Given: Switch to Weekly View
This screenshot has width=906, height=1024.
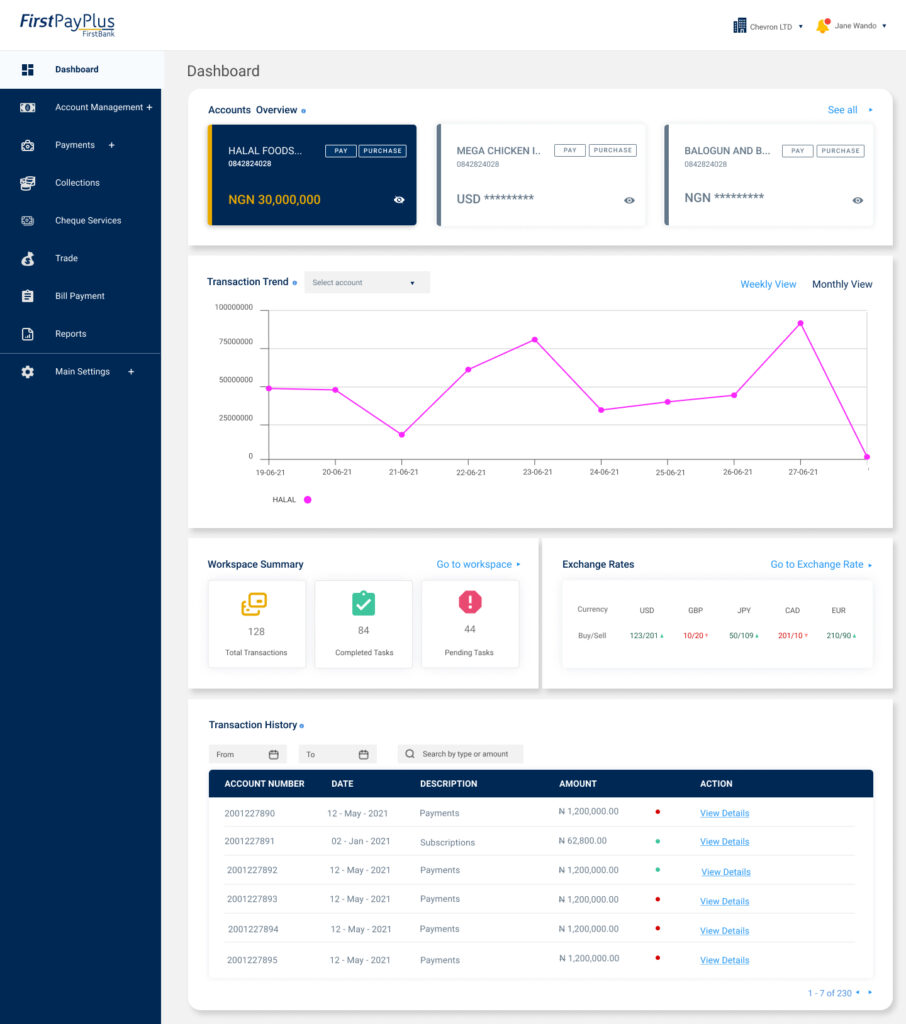Looking at the screenshot, I should pyautogui.click(x=768, y=285).
